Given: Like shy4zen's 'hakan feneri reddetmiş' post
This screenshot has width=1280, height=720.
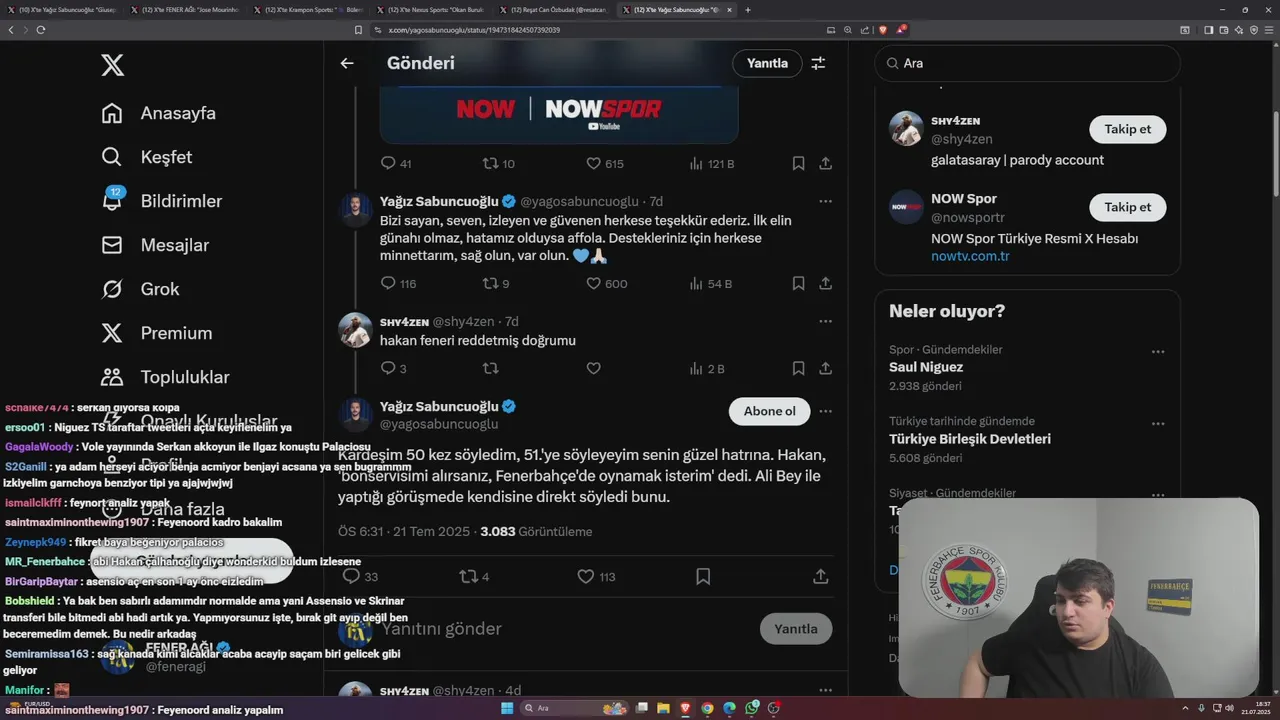Looking at the screenshot, I should point(593,368).
